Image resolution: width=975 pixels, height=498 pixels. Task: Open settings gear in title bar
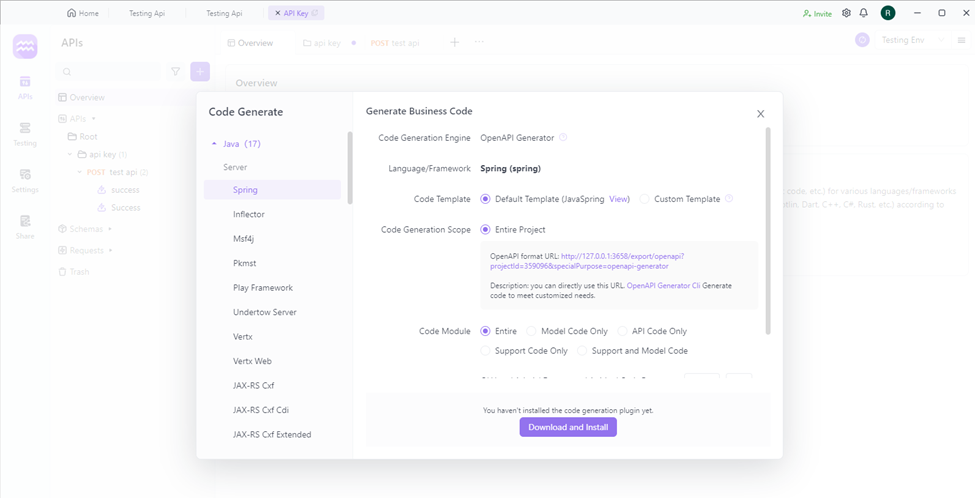click(846, 13)
